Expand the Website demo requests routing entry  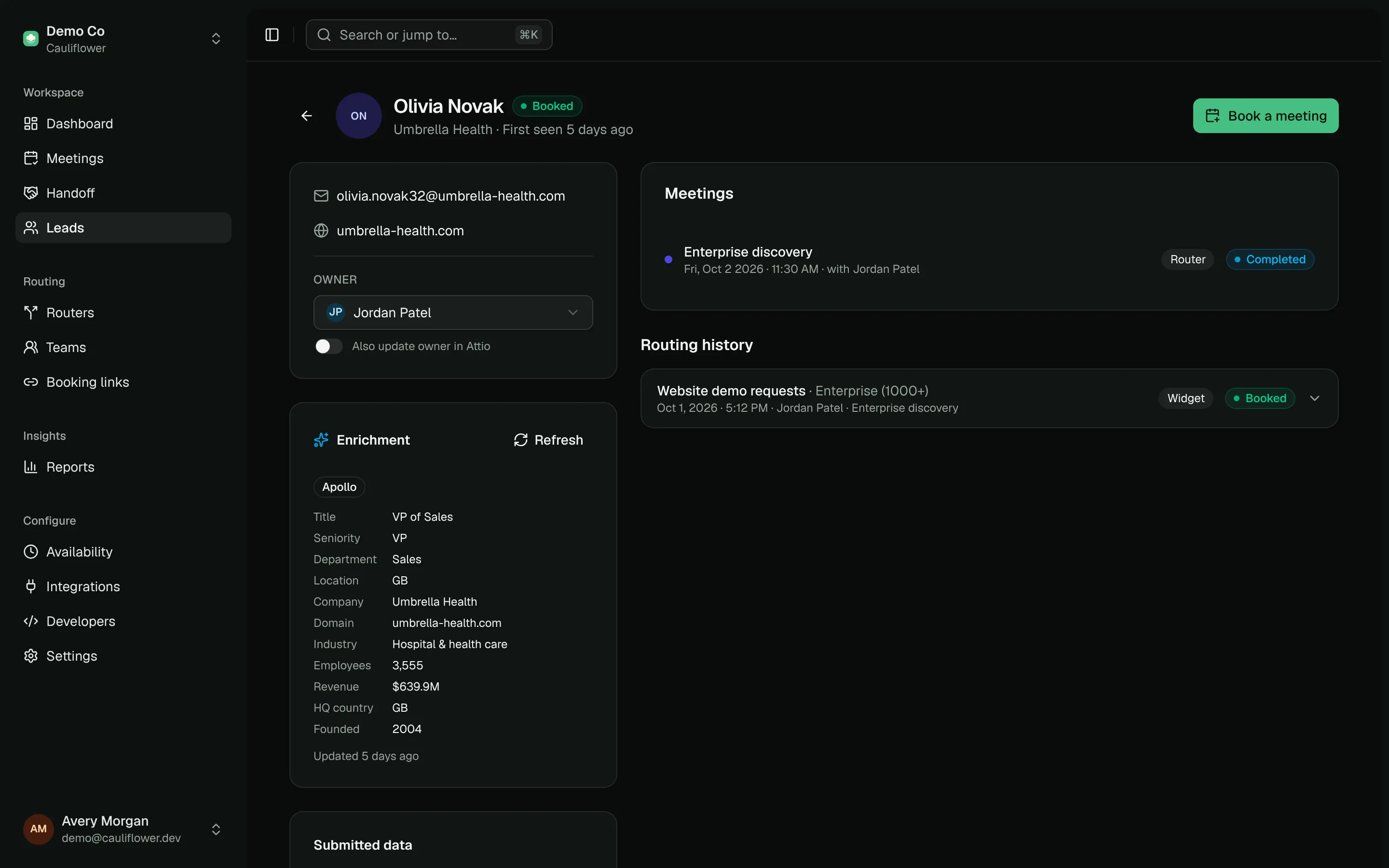point(1314,398)
